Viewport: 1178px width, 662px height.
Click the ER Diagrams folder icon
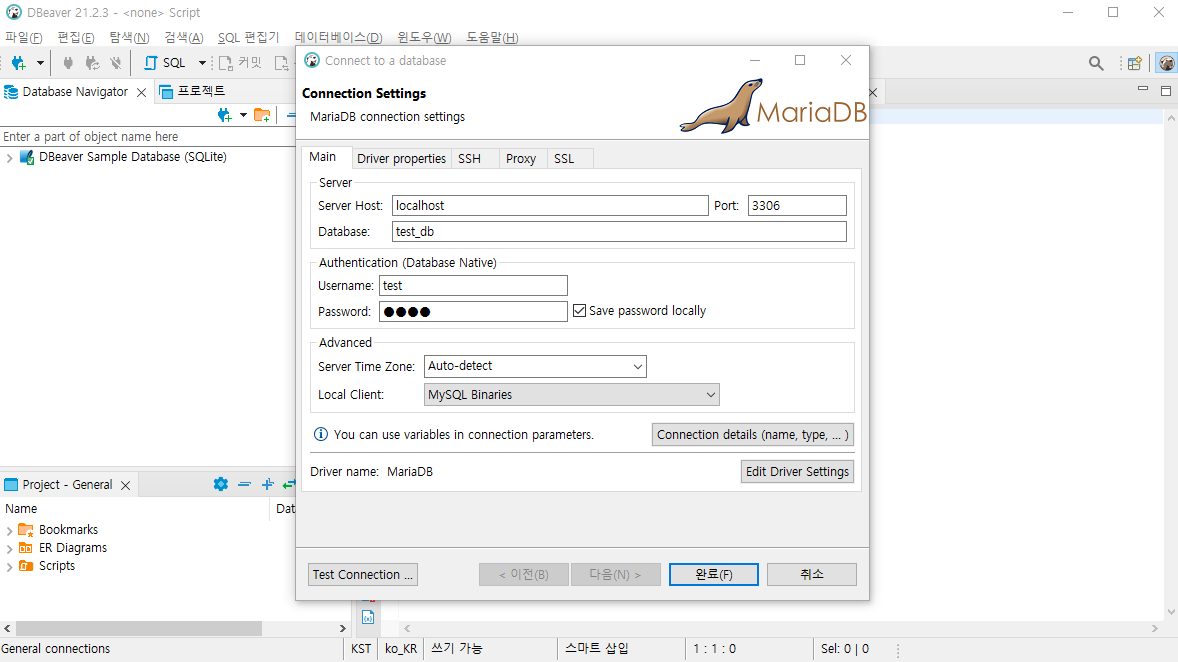pyautogui.click(x=26, y=548)
